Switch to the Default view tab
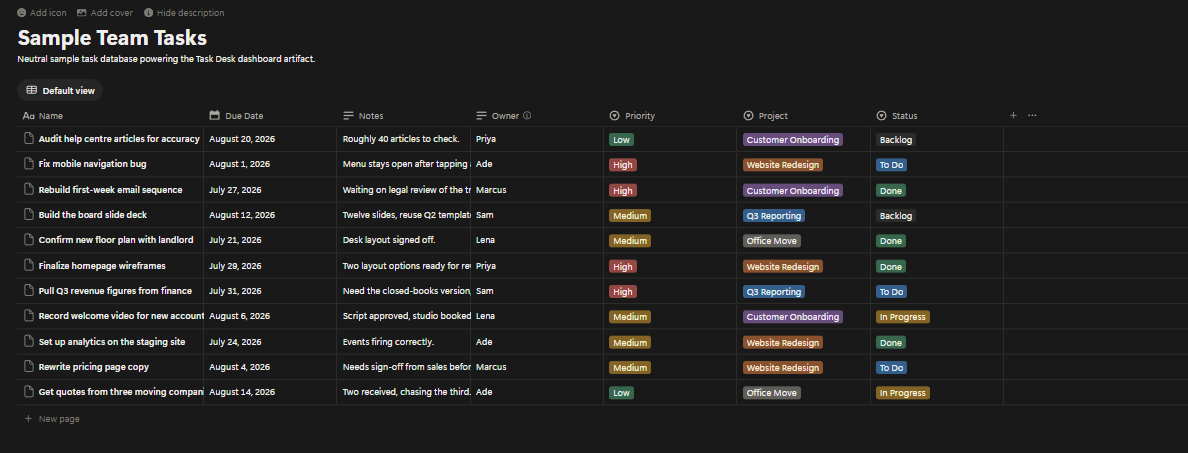This screenshot has width=1188, height=453. pos(61,90)
